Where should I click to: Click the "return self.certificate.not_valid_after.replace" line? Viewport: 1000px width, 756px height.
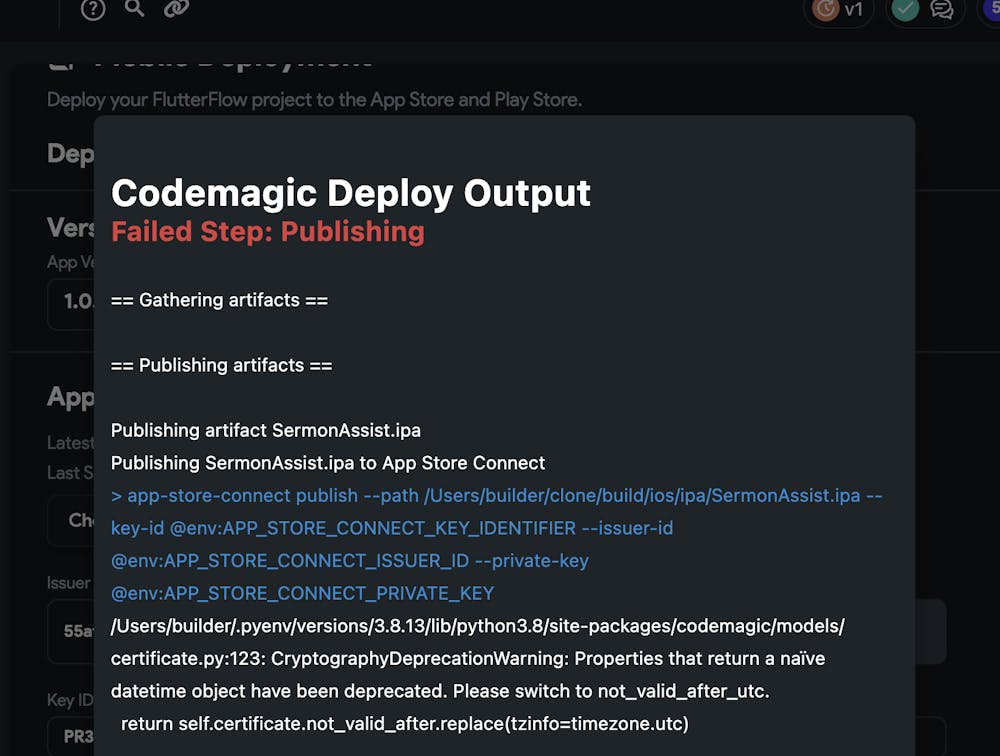[405, 723]
